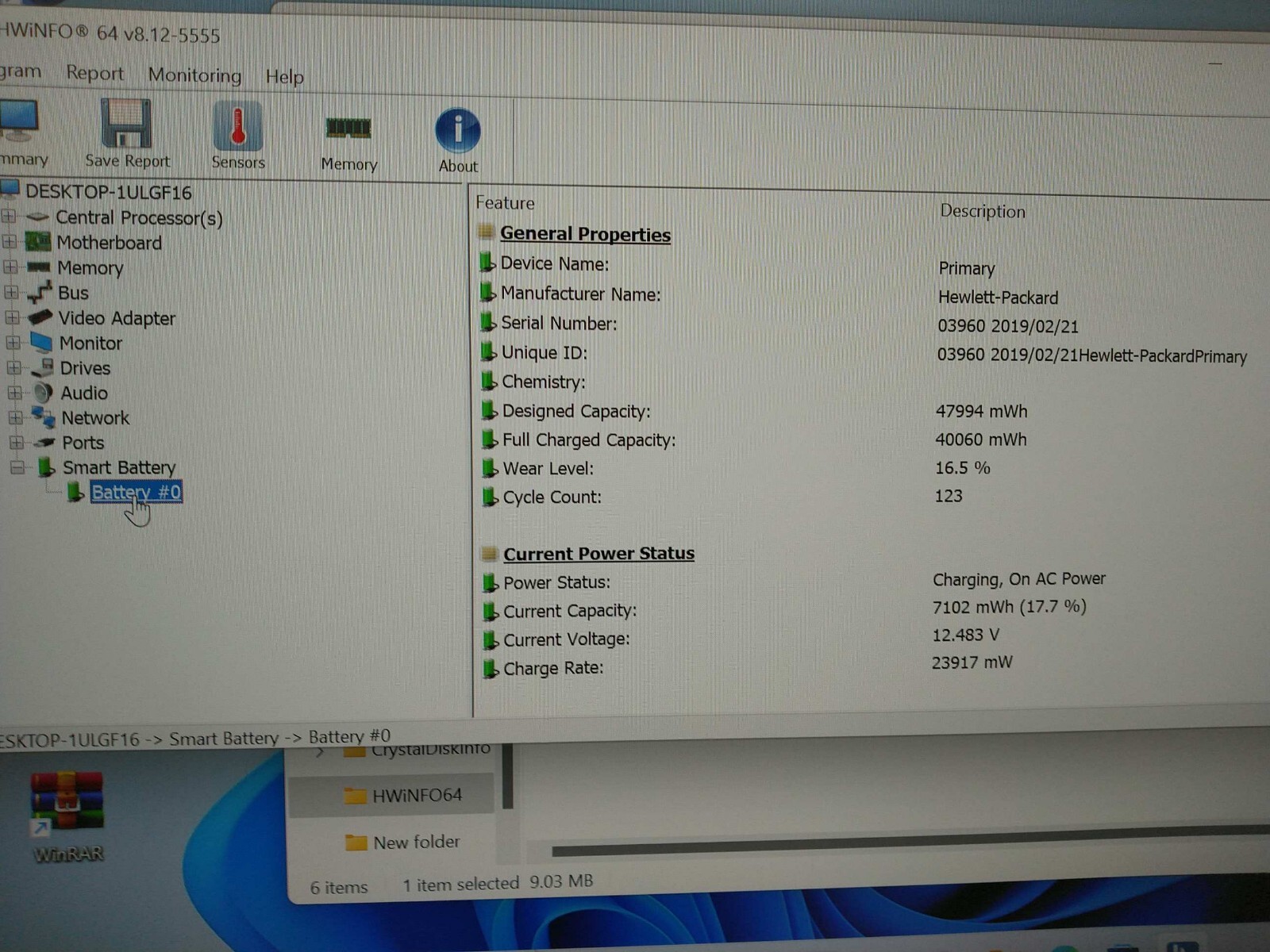Select the Designed Capacity value 47994 mWh
Screen dimensions: 1270x952
click(x=981, y=411)
